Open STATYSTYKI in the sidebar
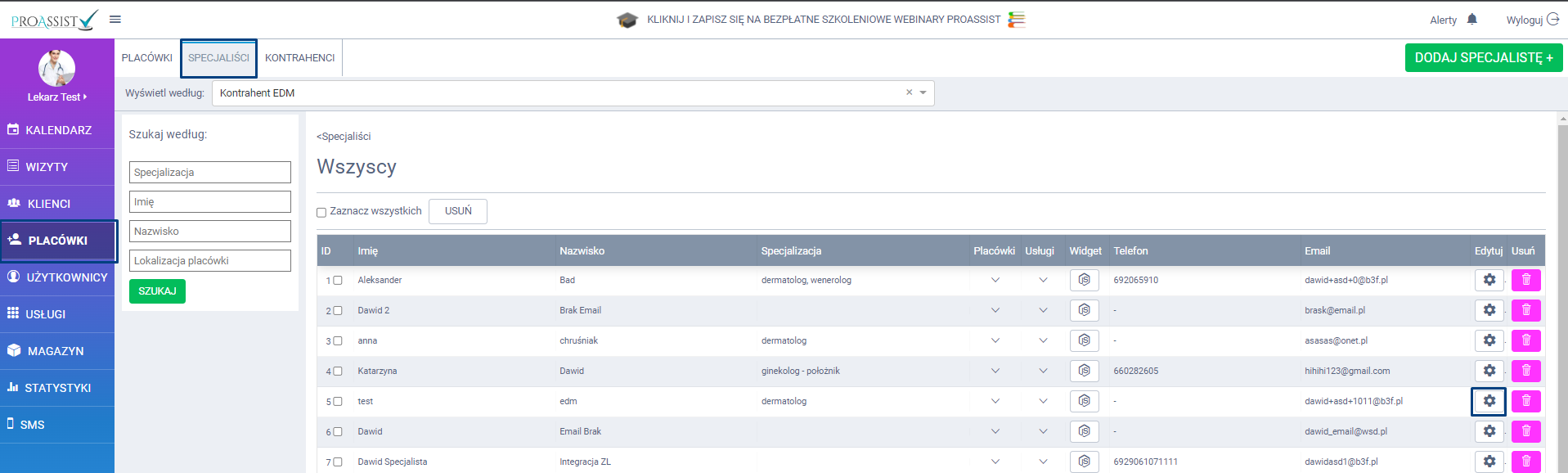 57,388
